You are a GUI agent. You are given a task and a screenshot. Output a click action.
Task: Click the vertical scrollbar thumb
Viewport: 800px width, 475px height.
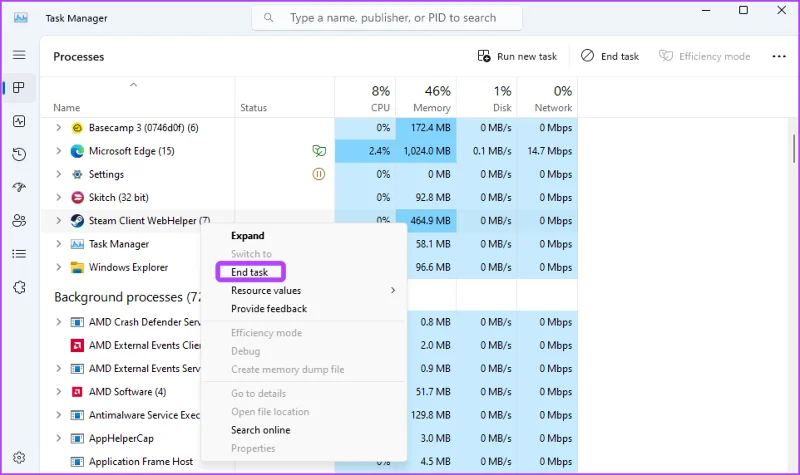click(x=794, y=148)
